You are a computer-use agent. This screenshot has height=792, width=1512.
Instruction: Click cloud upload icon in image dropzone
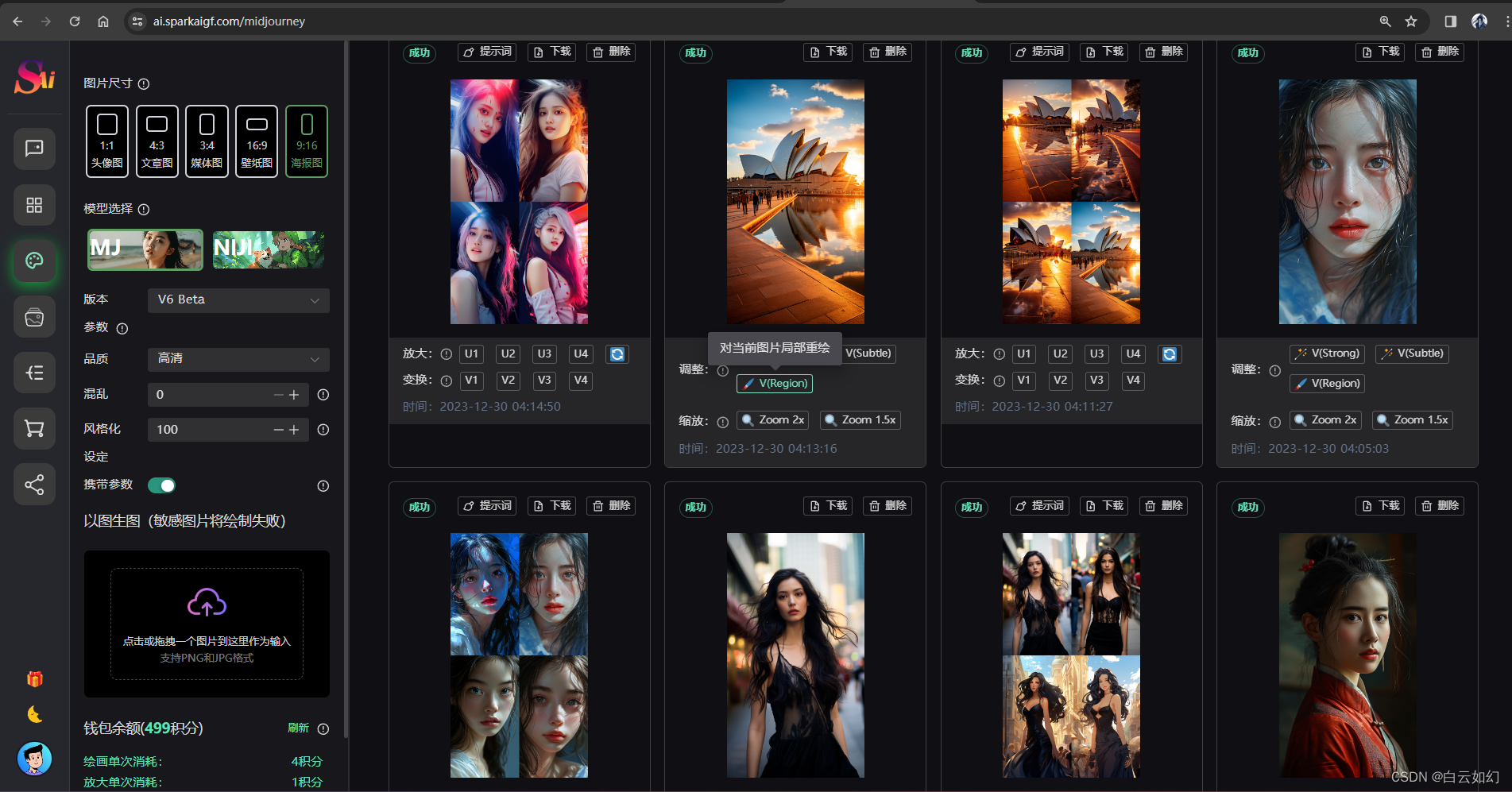(207, 603)
